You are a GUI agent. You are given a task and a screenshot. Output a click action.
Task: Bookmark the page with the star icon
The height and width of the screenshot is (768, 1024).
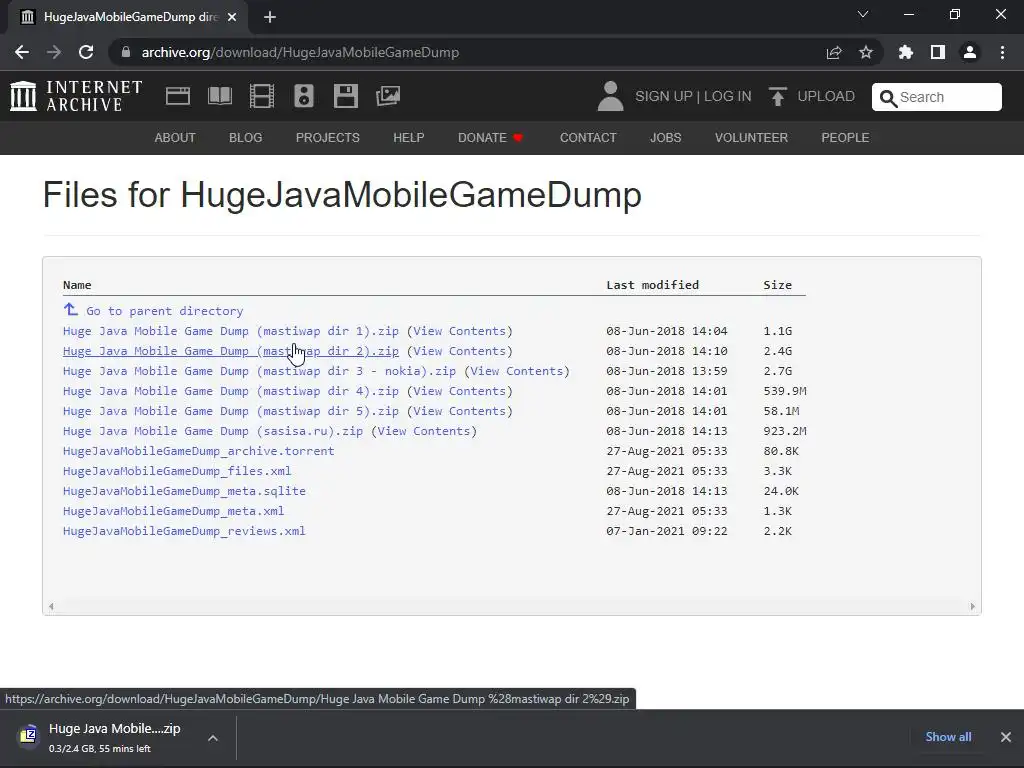[x=866, y=52]
